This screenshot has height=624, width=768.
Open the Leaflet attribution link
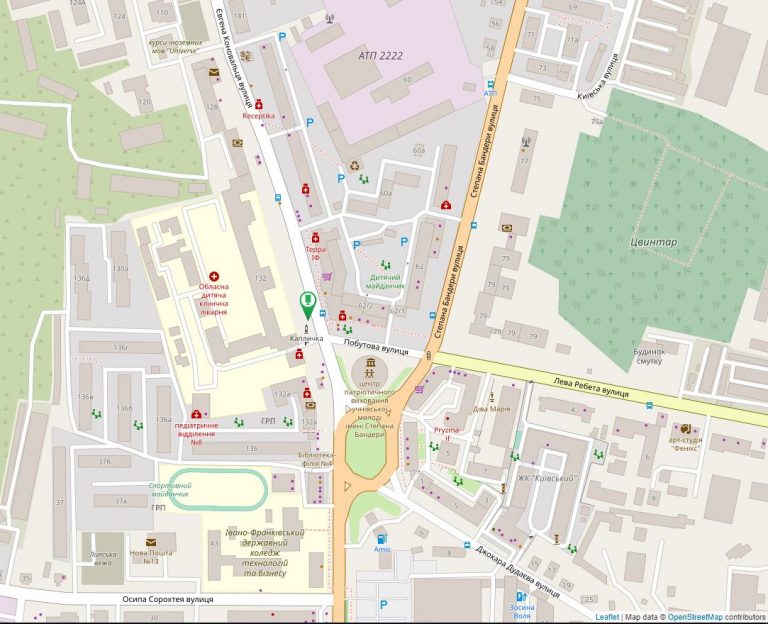(607, 617)
